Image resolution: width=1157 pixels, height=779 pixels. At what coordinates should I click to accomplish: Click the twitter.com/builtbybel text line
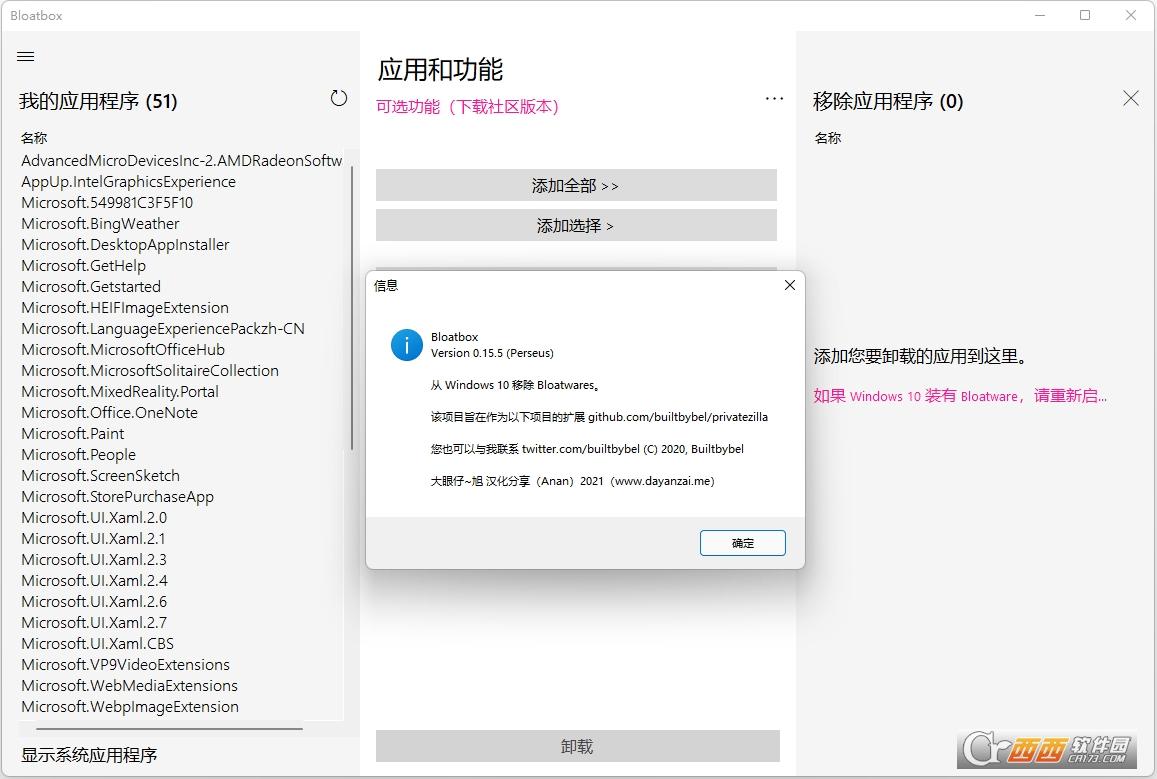tap(587, 449)
